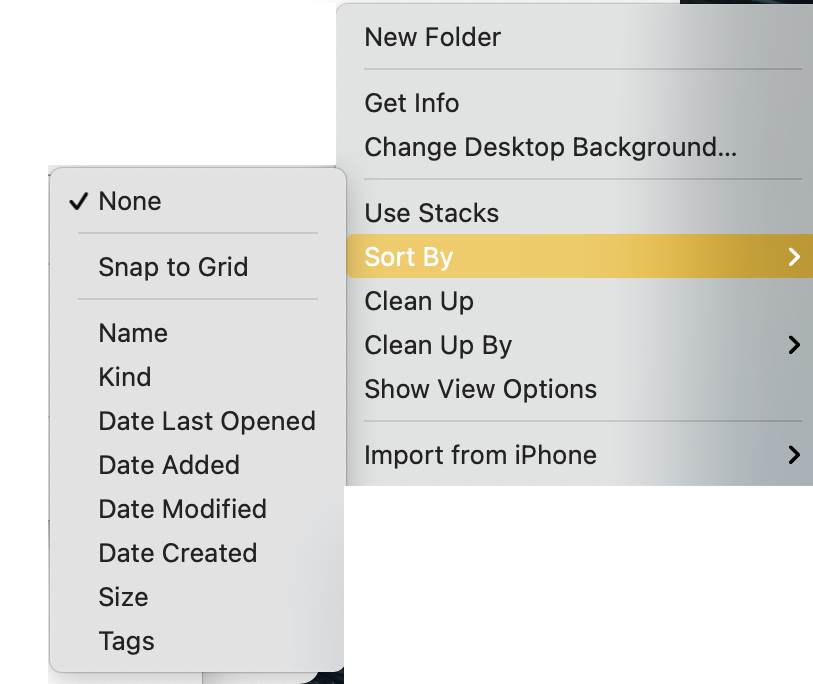Screen dimensions: 813x684
Task: Sort desktop items by Name
Action: click(x=133, y=334)
